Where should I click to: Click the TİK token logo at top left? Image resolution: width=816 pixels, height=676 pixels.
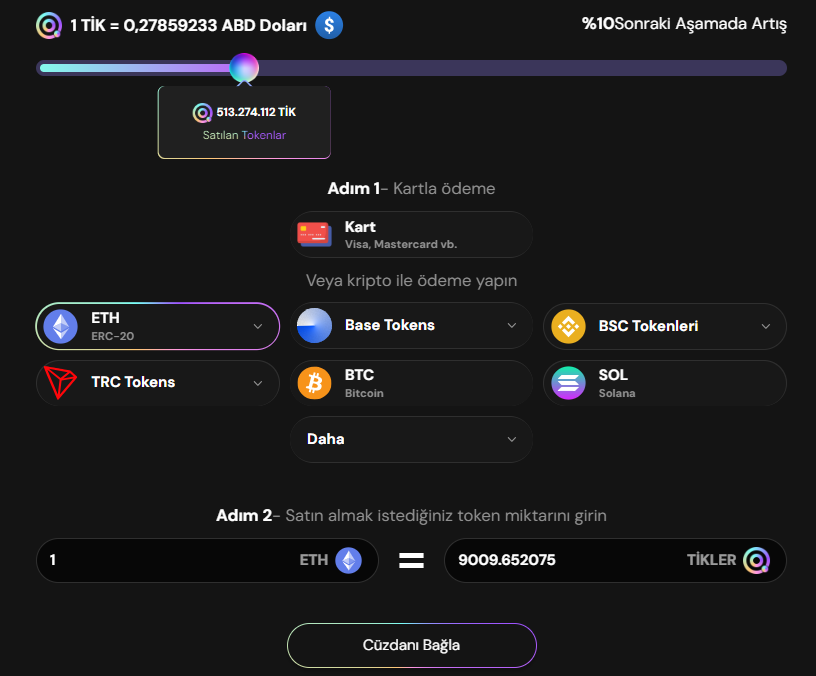[x=48, y=25]
